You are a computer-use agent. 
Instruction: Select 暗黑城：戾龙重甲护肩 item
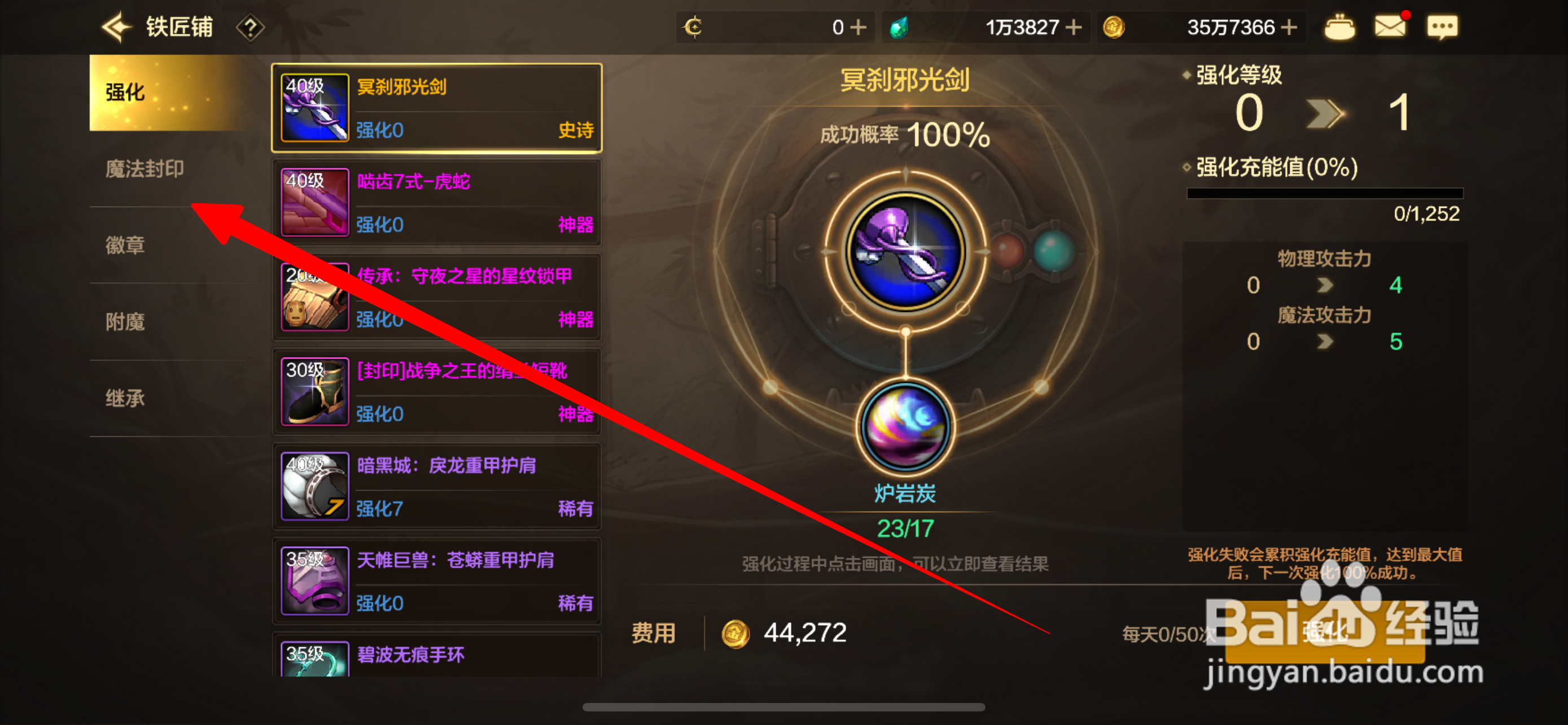coord(436,486)
